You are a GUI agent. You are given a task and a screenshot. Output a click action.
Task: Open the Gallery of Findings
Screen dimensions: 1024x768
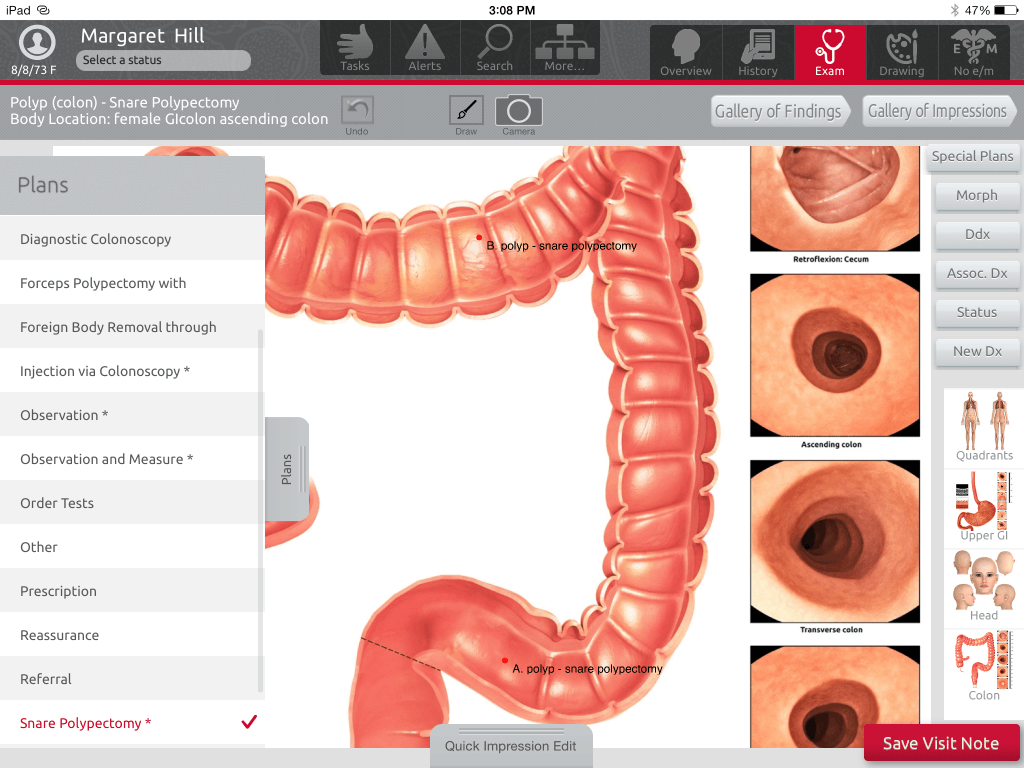pyautogui.click(x=780, y=112)
